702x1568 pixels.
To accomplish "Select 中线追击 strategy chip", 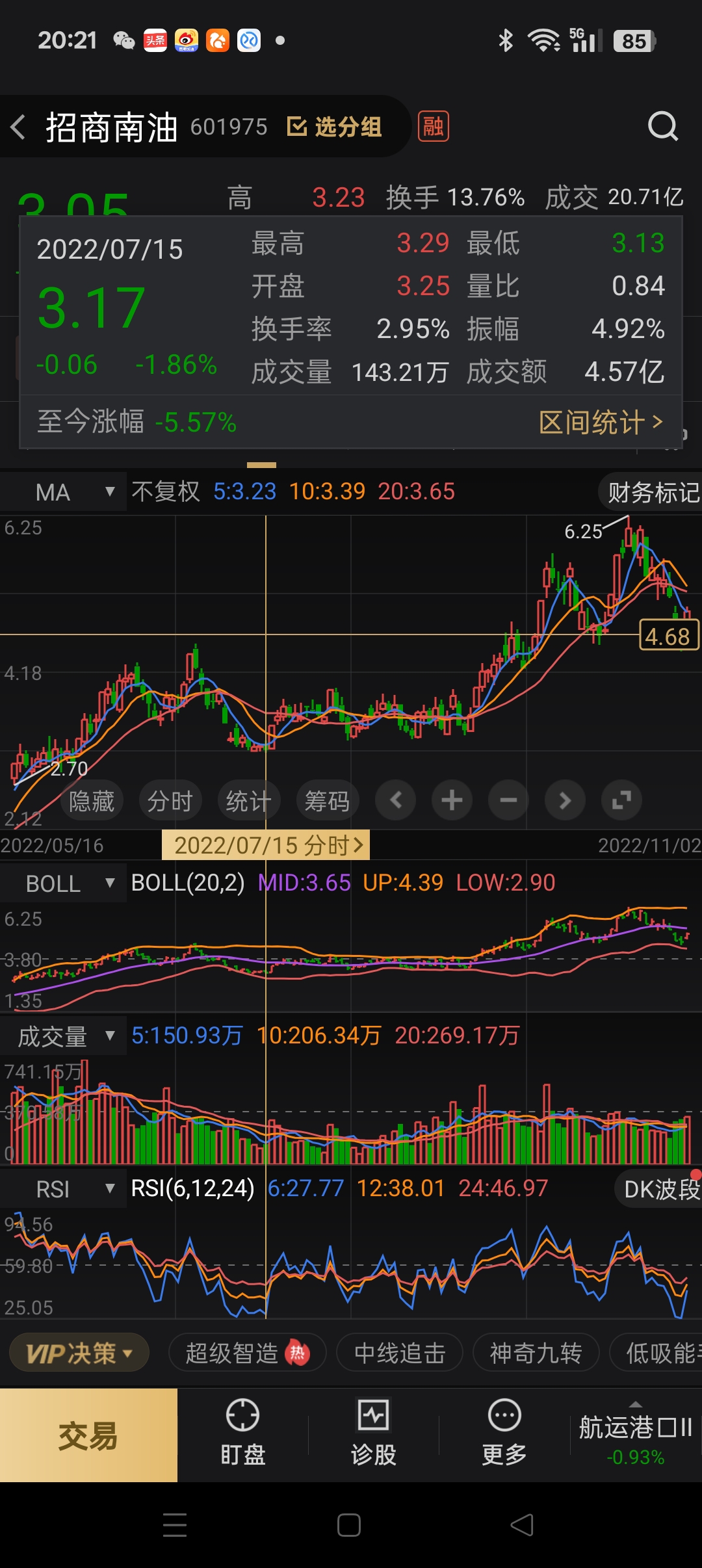I will pos(400,1353).
